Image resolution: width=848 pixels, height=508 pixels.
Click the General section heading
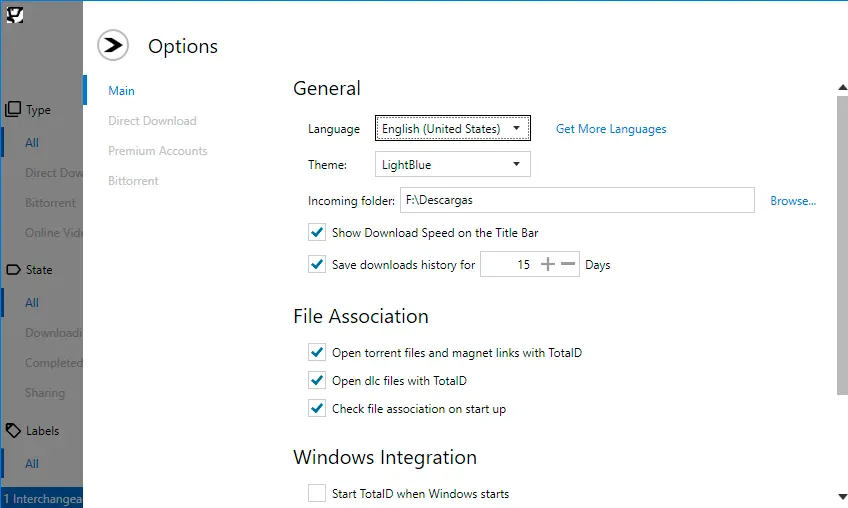coord(327,88)
